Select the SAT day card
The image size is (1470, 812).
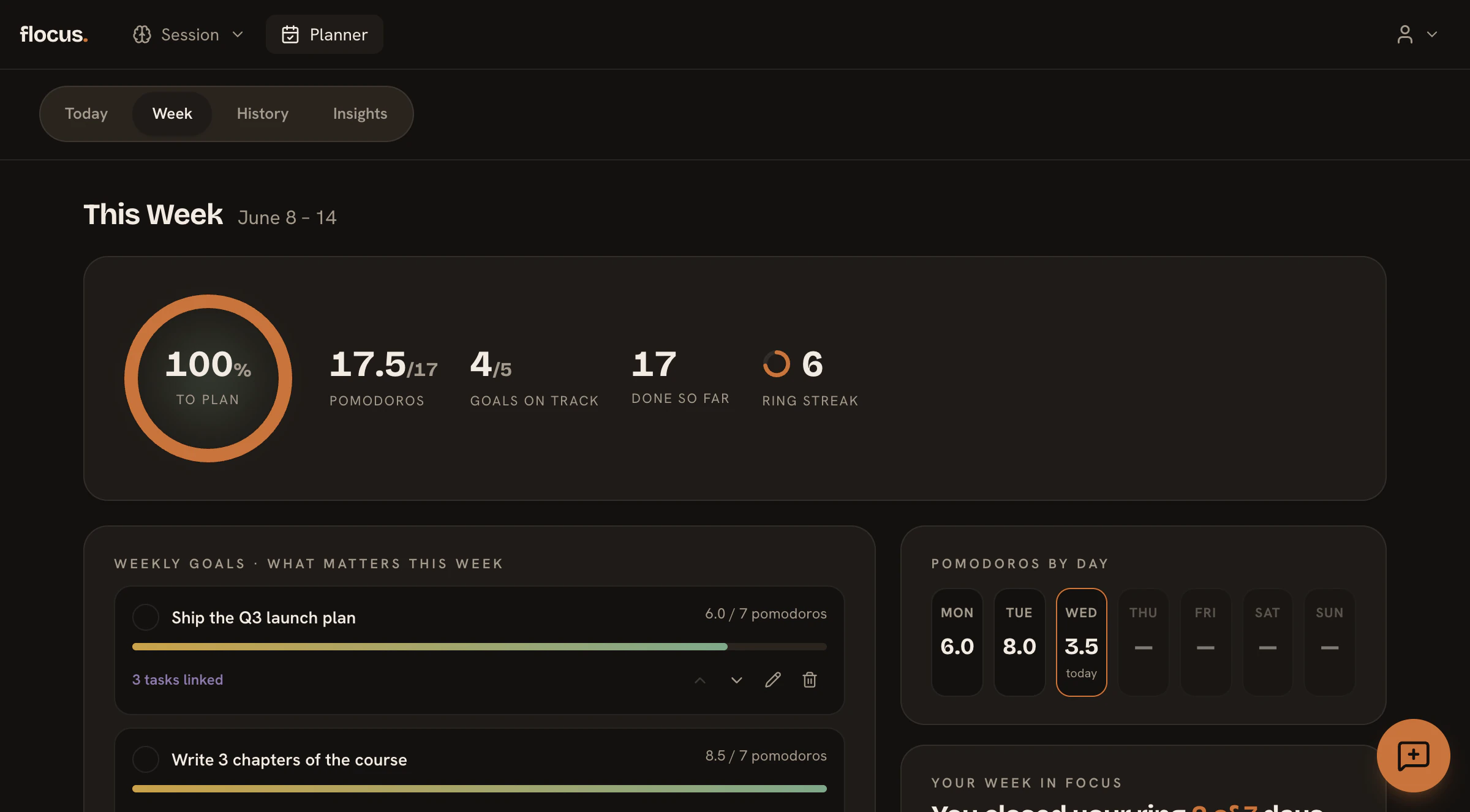[x=1268, y=642]
